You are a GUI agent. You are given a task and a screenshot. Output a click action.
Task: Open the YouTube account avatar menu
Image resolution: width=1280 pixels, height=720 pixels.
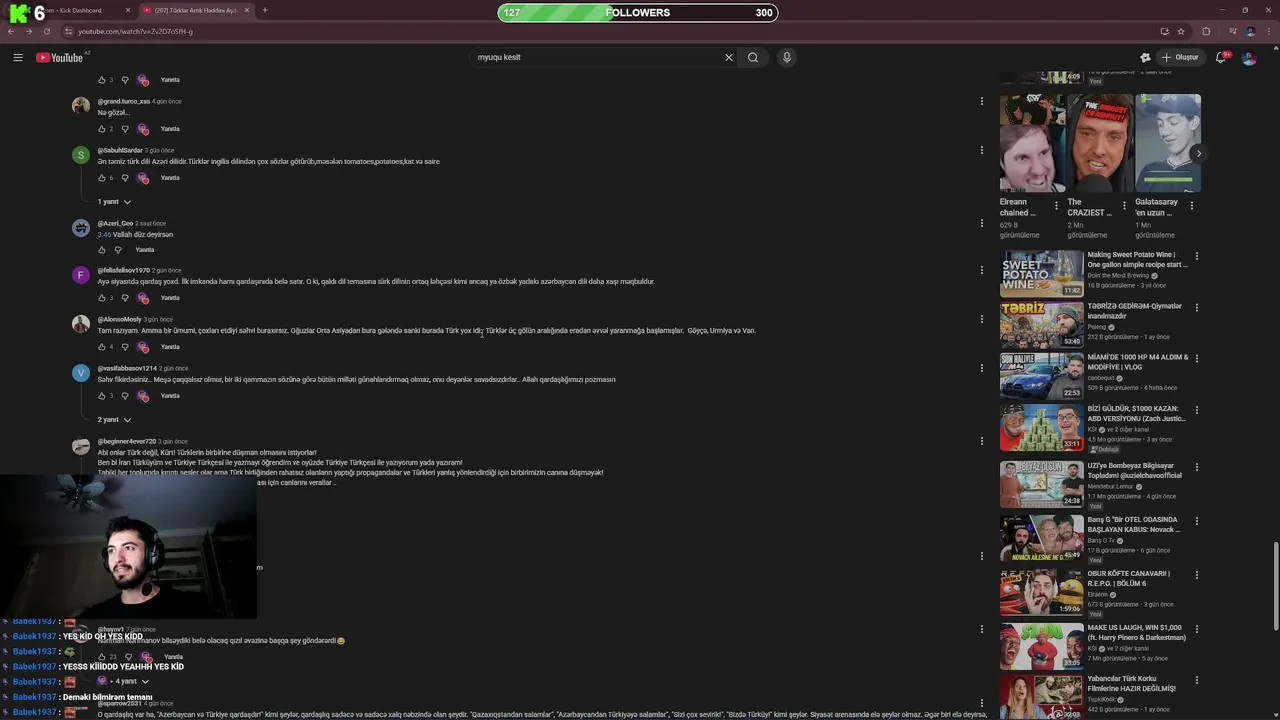tap(1249, 57)
